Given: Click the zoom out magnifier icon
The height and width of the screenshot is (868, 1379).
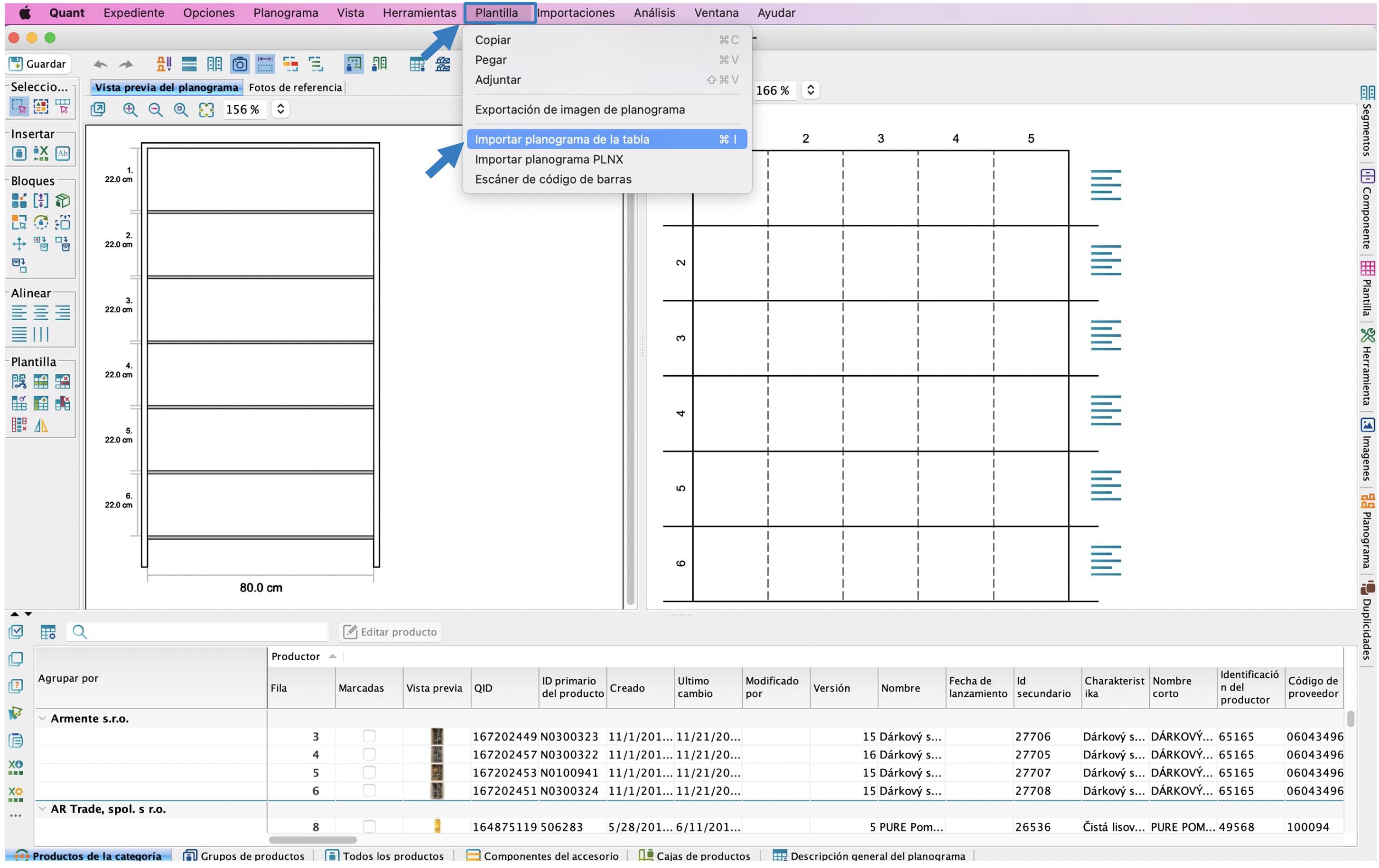Looking at the screenshot, I should pyautogui.click(x=155, y=110).
